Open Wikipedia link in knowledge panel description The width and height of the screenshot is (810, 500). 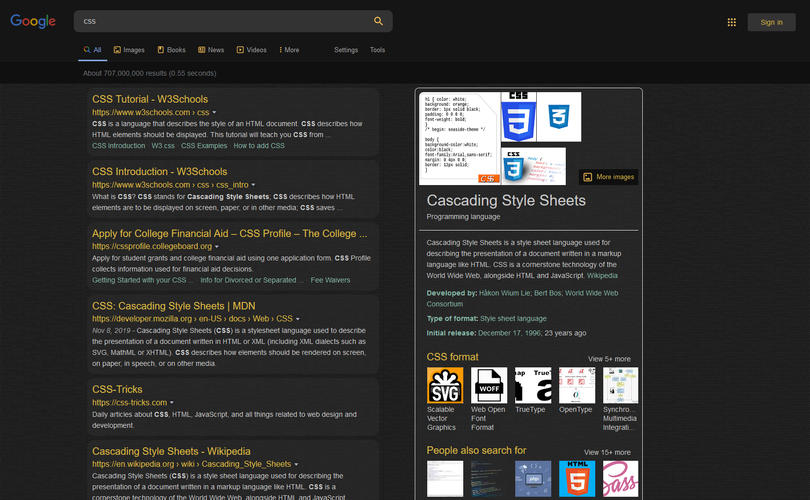coord(602,276)
